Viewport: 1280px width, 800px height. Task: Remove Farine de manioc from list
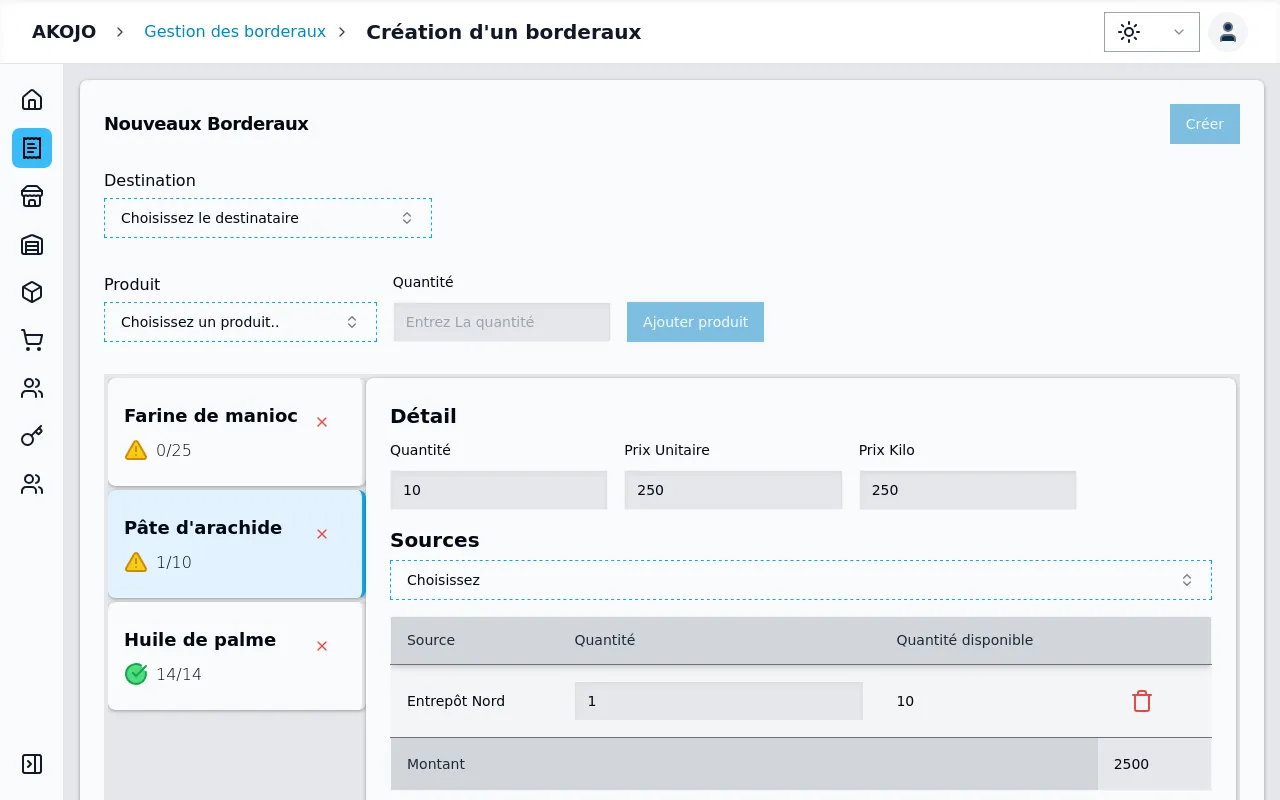point(322,422)
